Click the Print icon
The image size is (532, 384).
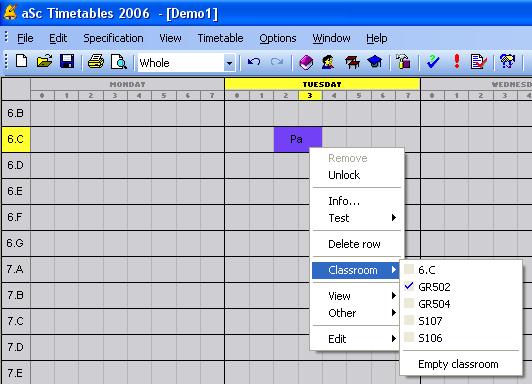point(96,62)
